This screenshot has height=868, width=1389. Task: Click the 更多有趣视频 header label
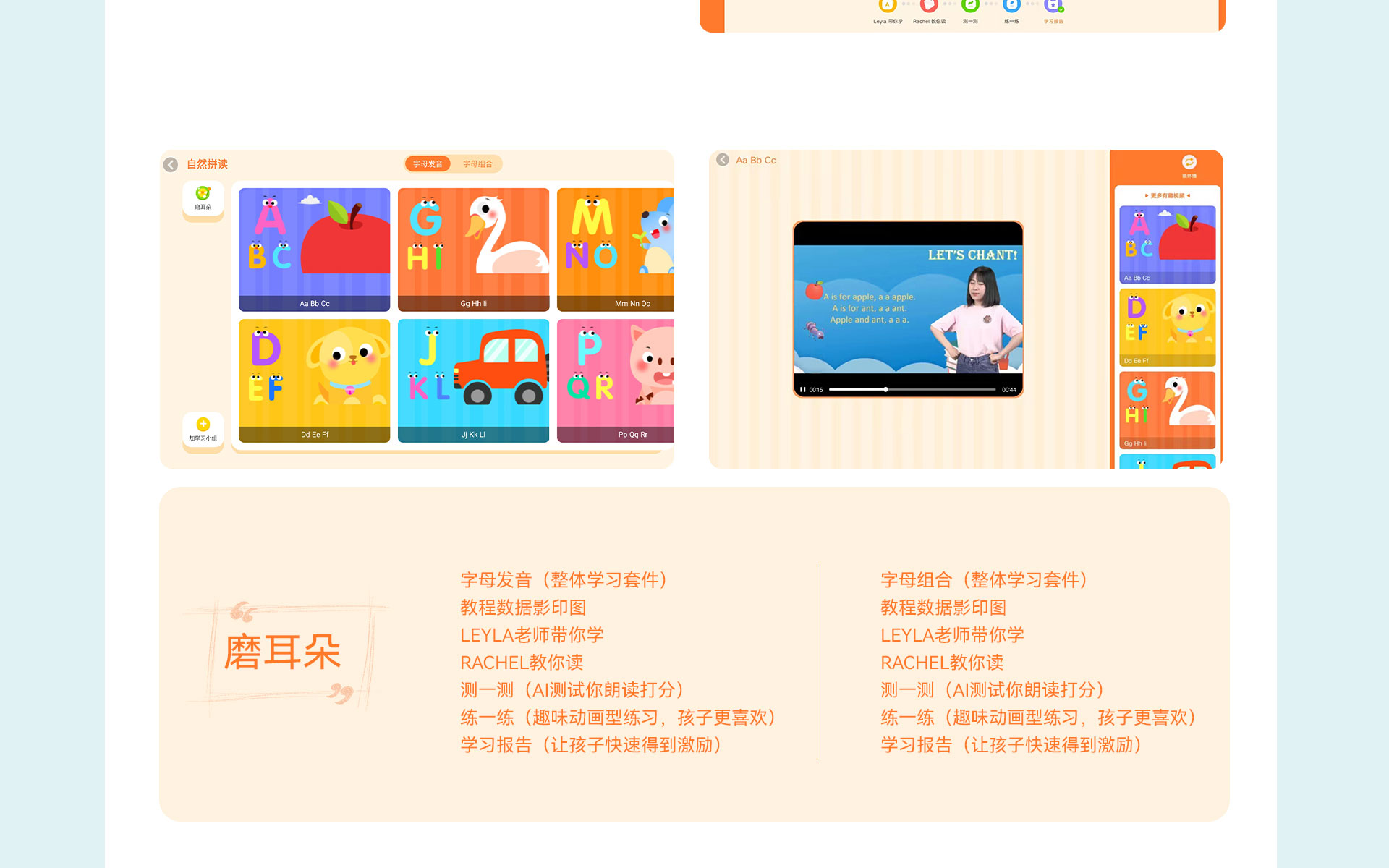click(x=1167, y=196)
